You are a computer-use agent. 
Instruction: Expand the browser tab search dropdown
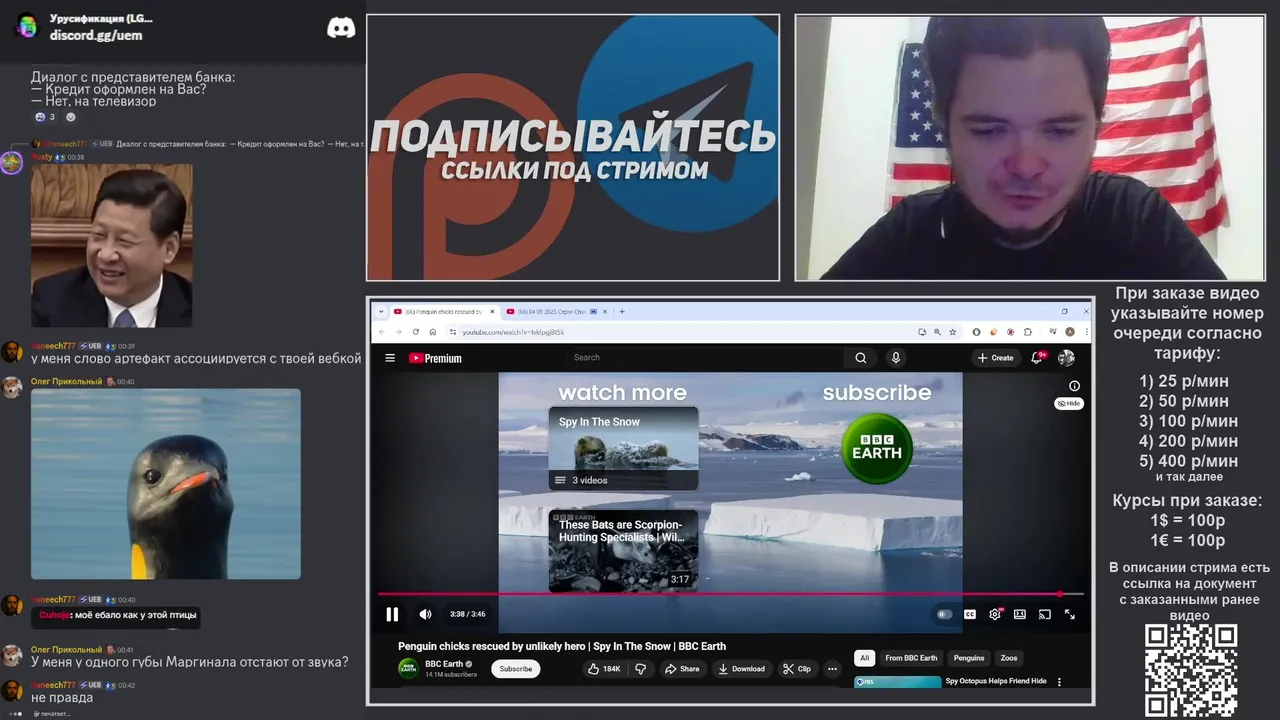[x=381, y=312]
